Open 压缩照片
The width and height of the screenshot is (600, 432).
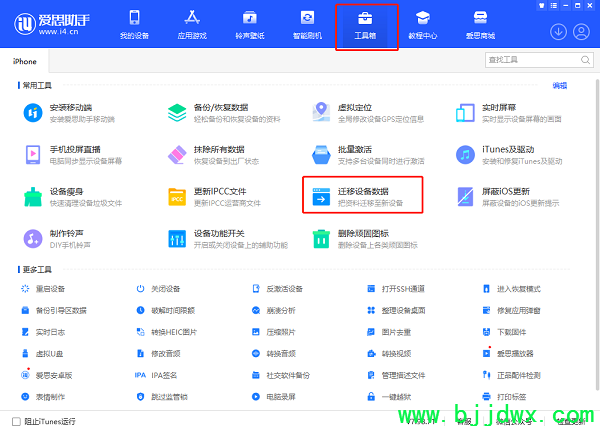click(x=274, y=332)
